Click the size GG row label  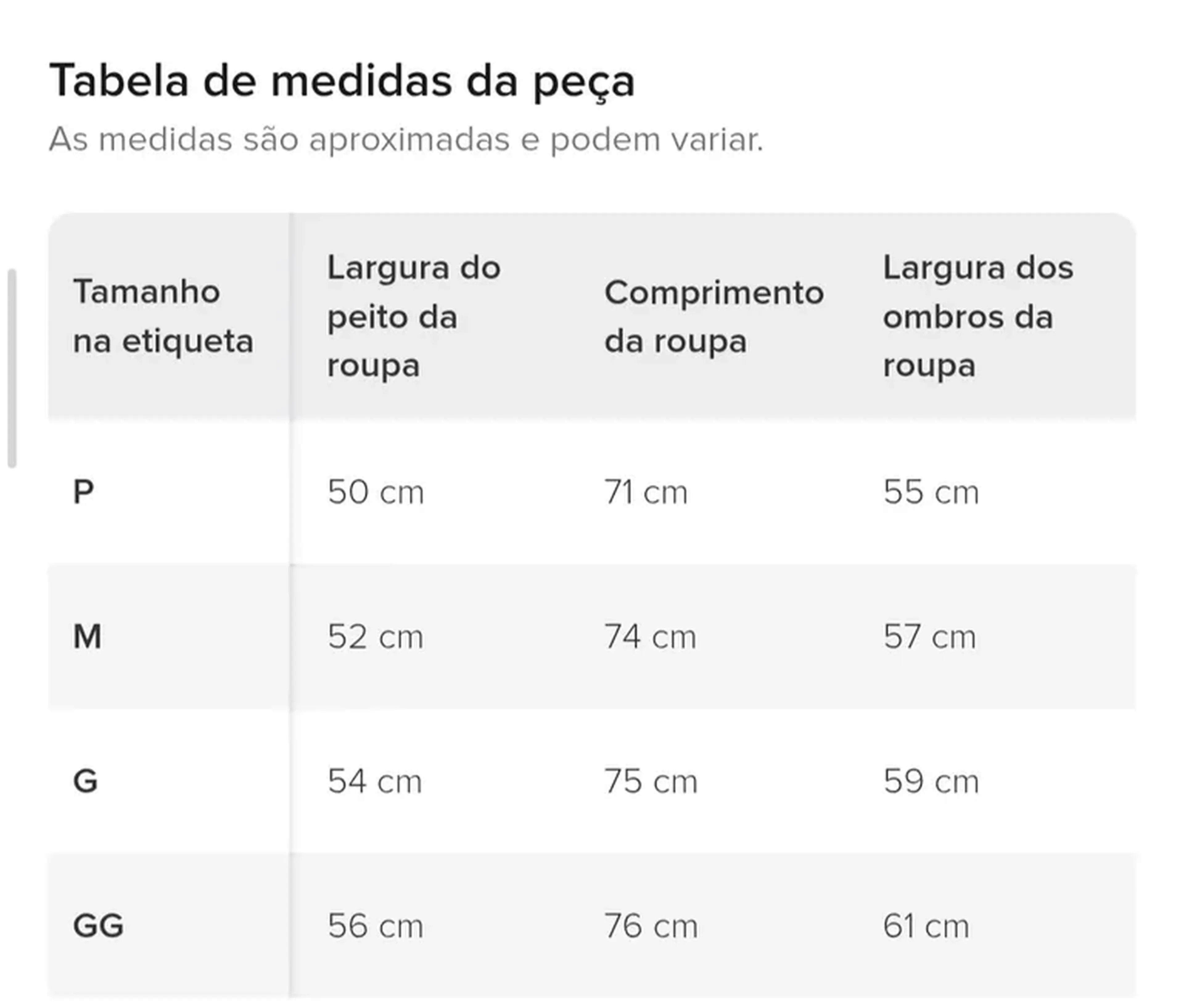coord(98,926)
